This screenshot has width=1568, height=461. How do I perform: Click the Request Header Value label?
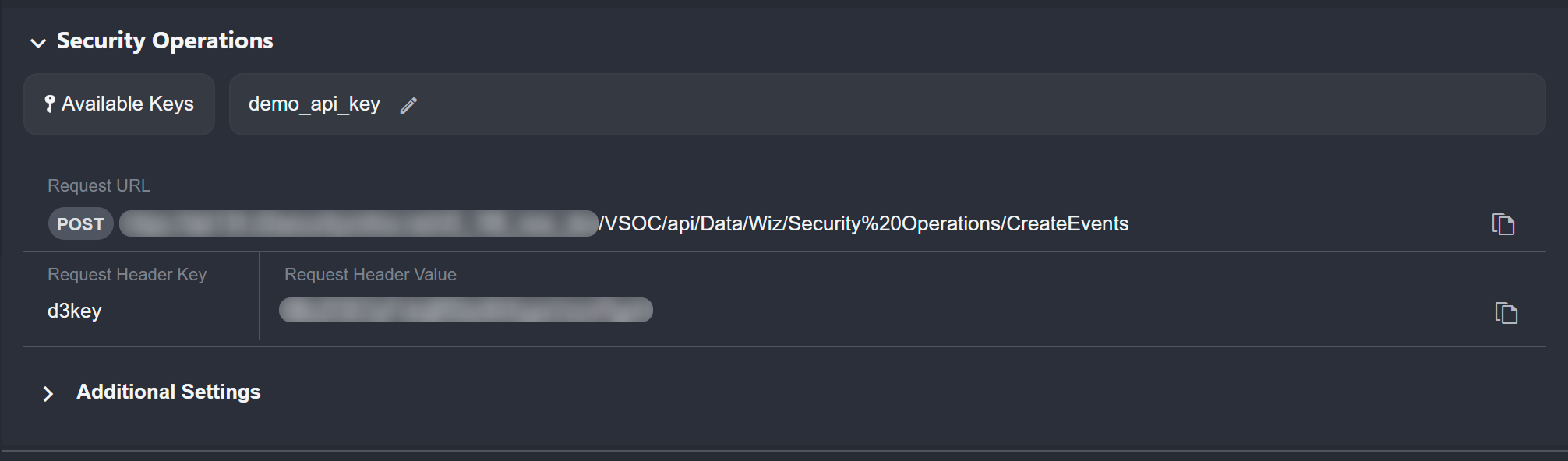pyautogui.click(x=370, y=274)
